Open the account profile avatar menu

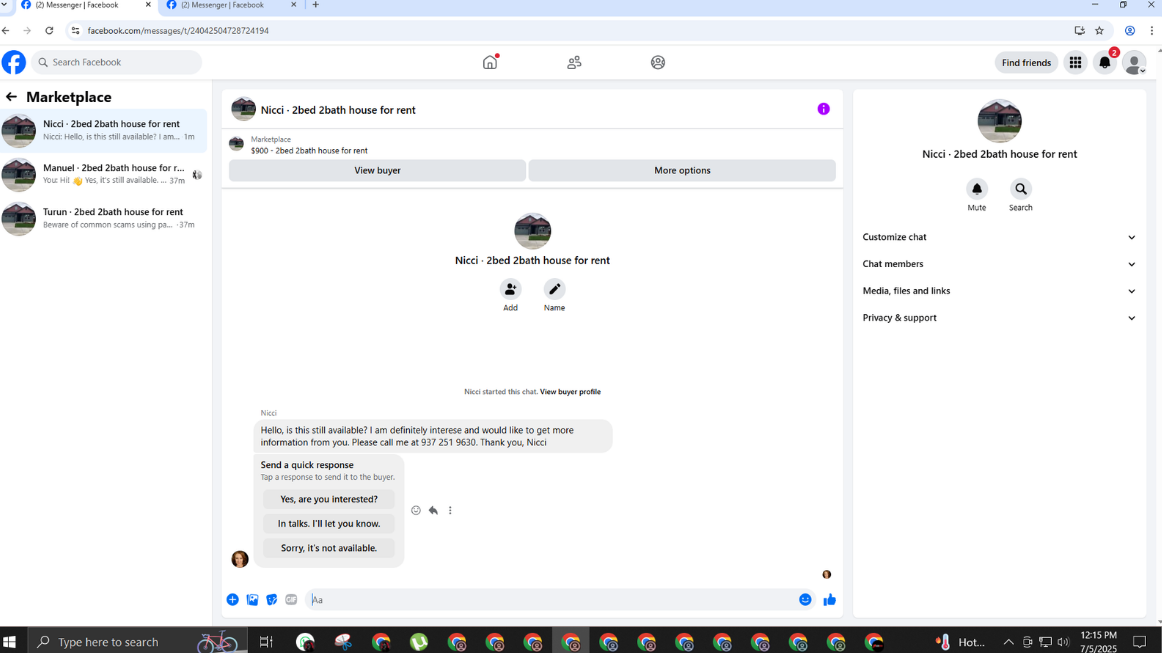click(x=1134, y=63)
